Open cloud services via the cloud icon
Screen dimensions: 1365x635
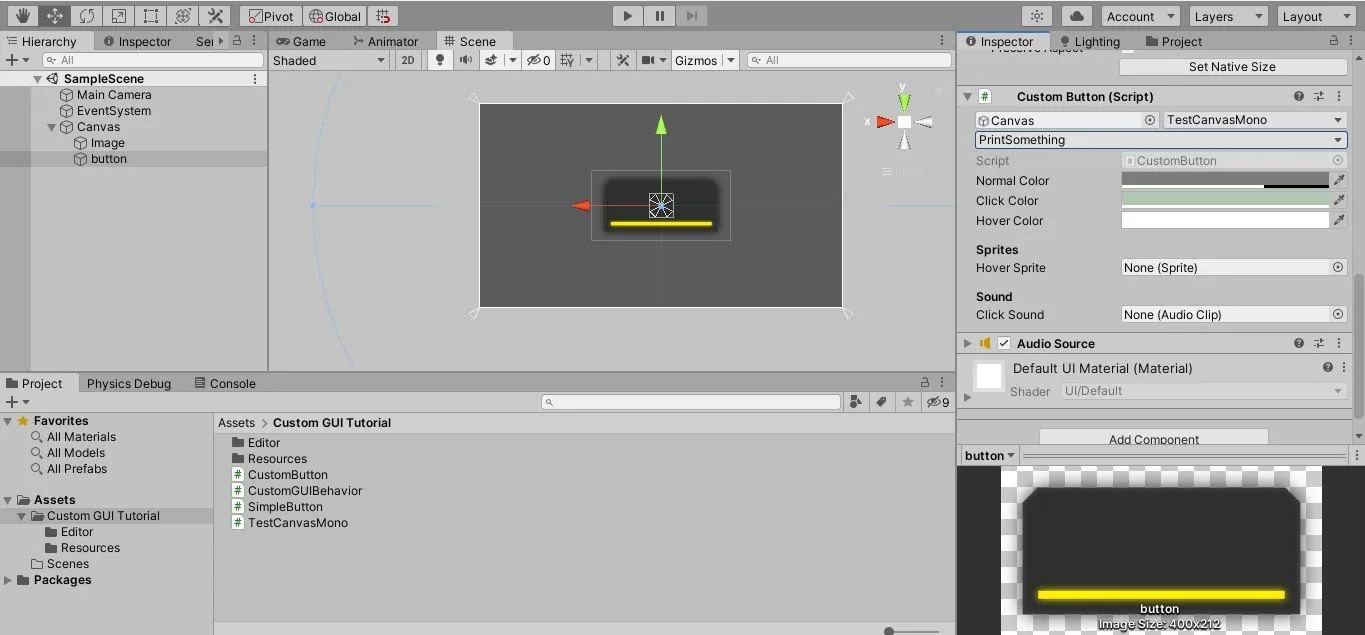pyautogui.click(x=1077, y=16)
